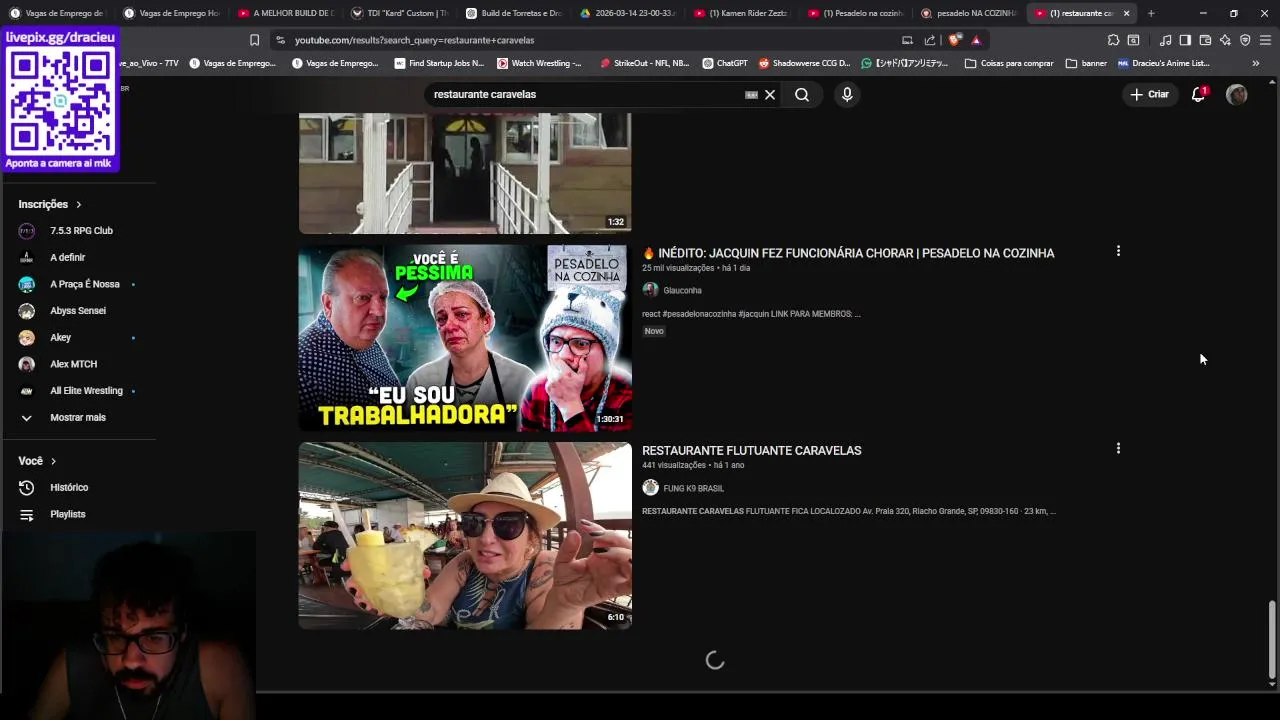
Task: Click the YouTube search magnifier button
Action: [x=802, y=94]
